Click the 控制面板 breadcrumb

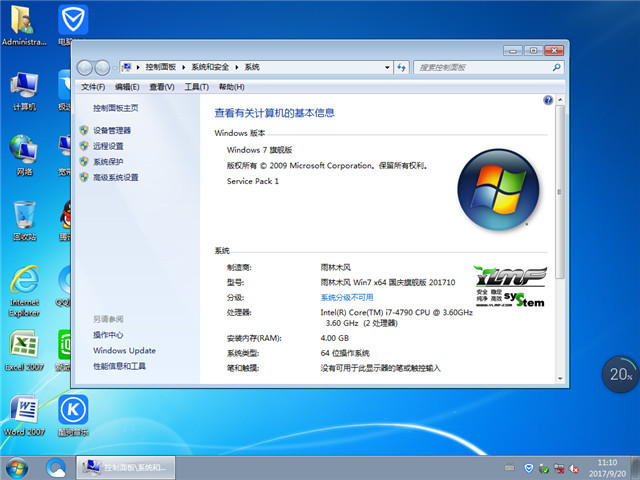[160, 67]
